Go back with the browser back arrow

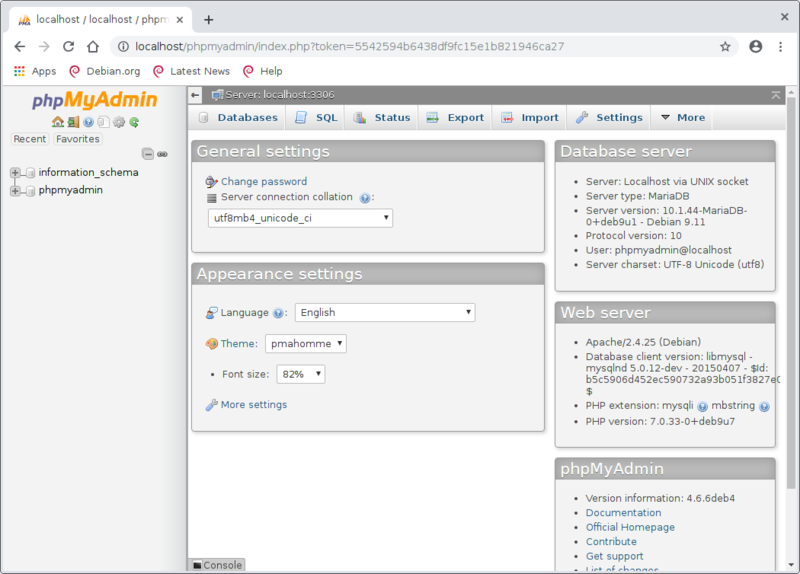(x=20, y=46)
